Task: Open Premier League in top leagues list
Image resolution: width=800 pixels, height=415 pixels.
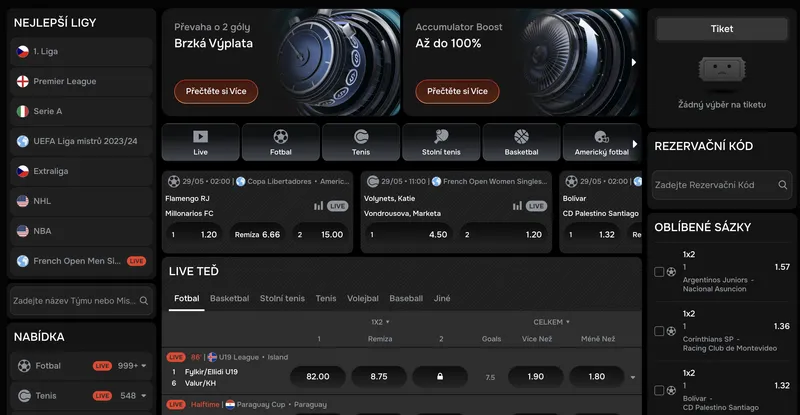Action: coord(65,81)
